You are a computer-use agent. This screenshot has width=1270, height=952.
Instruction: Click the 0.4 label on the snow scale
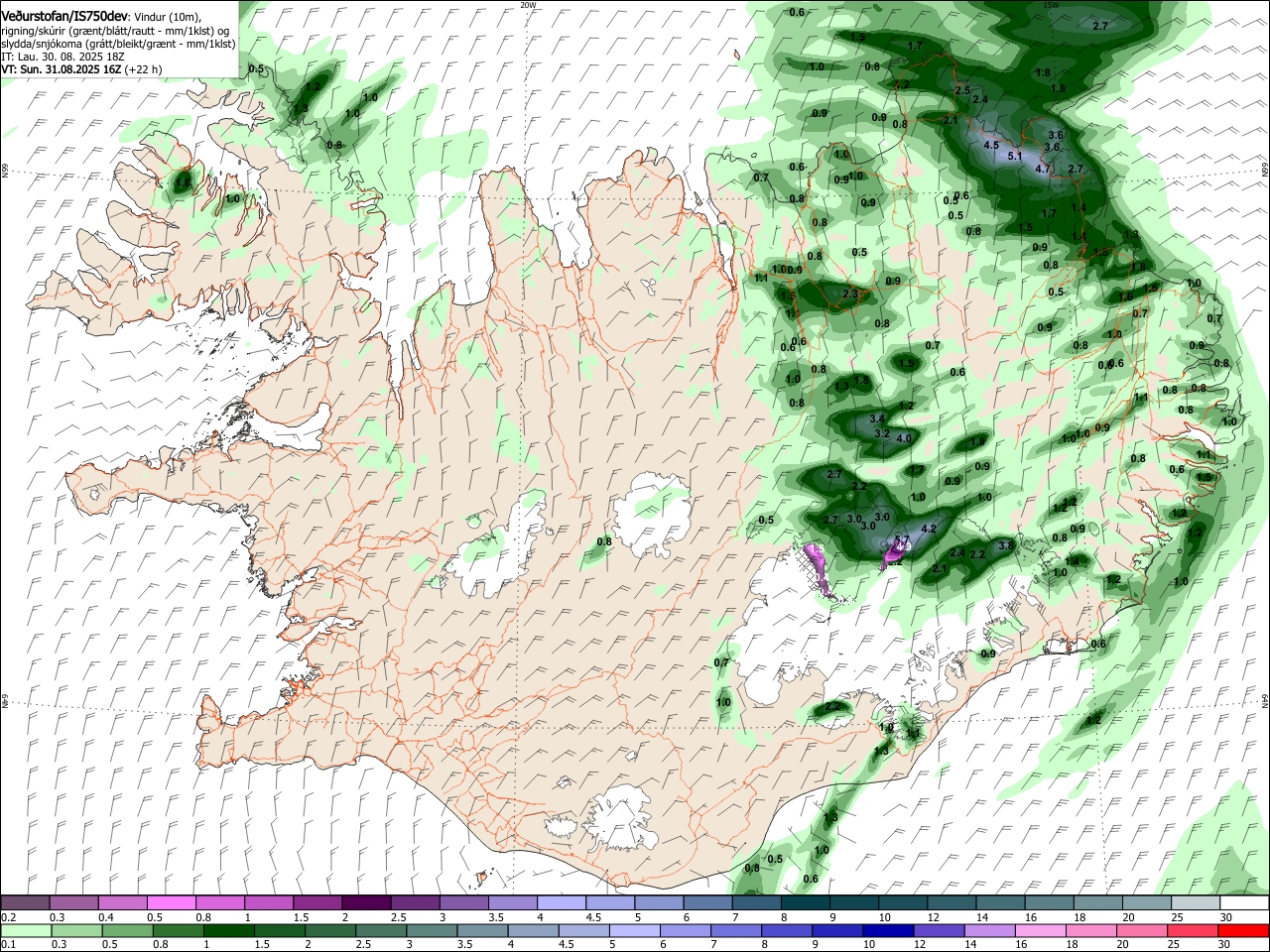[105, 917]
